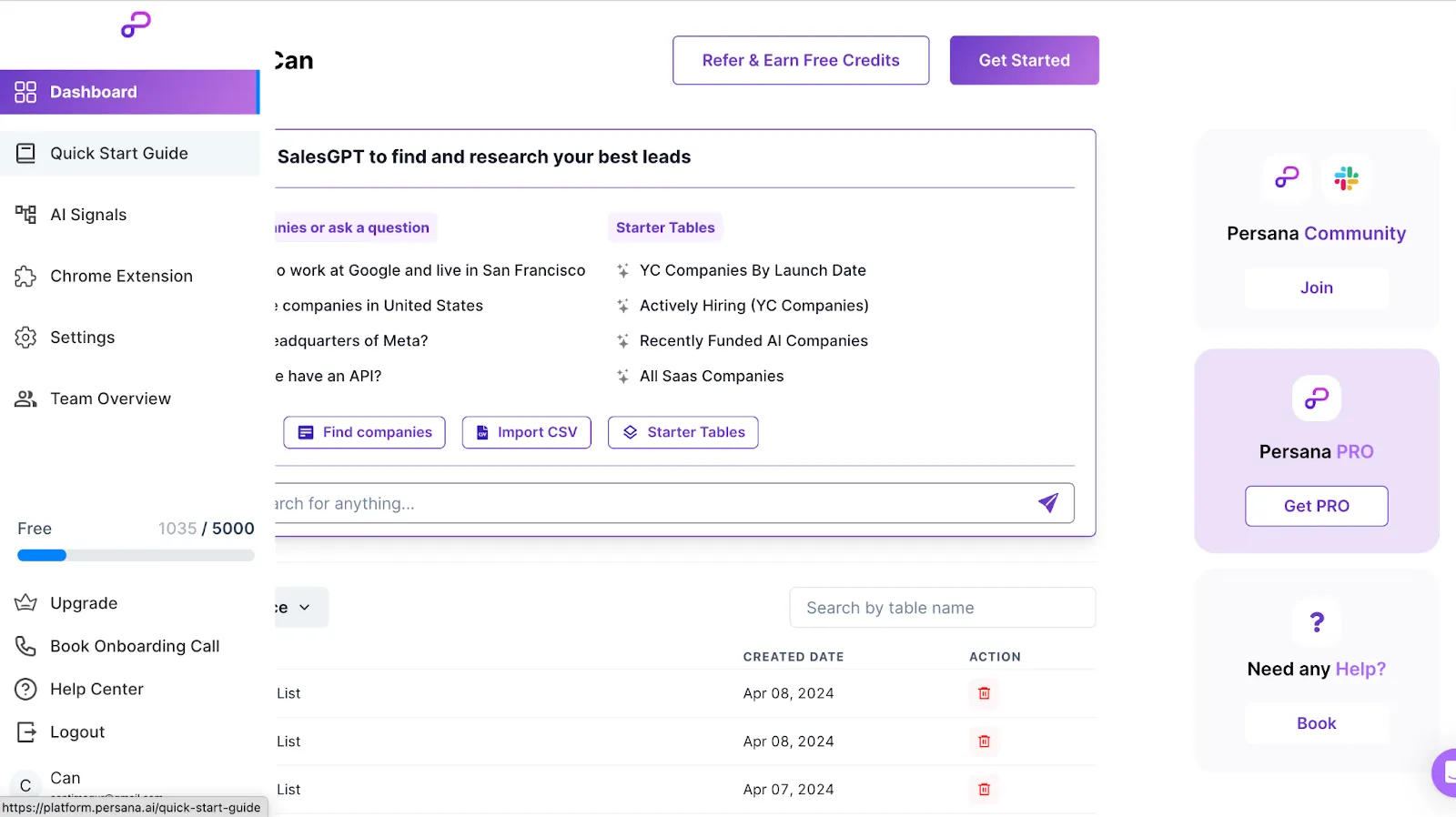Choose the Google San Francisco example prompt
Viewport: 1456px width, 817px height.
[430, 270]
